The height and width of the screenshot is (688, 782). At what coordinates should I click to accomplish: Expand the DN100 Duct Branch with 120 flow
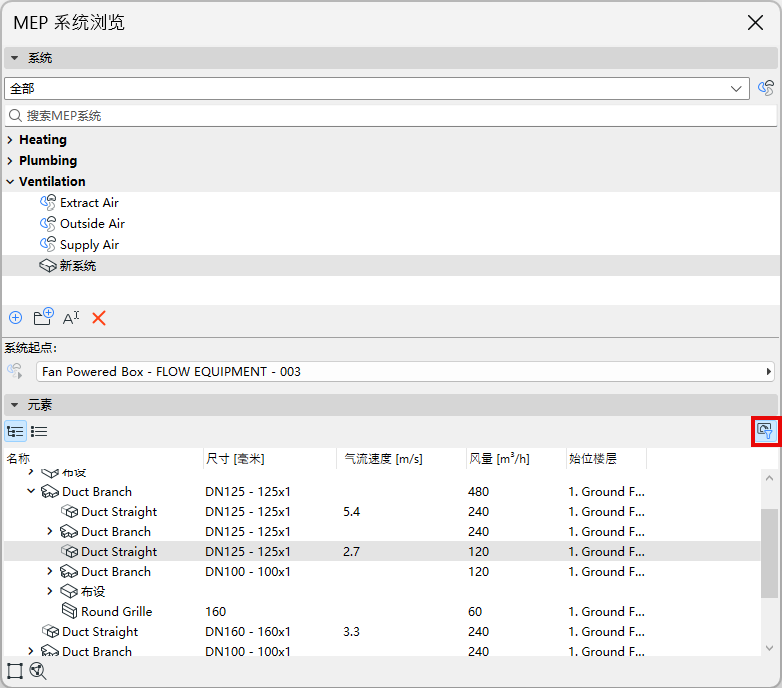[49, 571]
